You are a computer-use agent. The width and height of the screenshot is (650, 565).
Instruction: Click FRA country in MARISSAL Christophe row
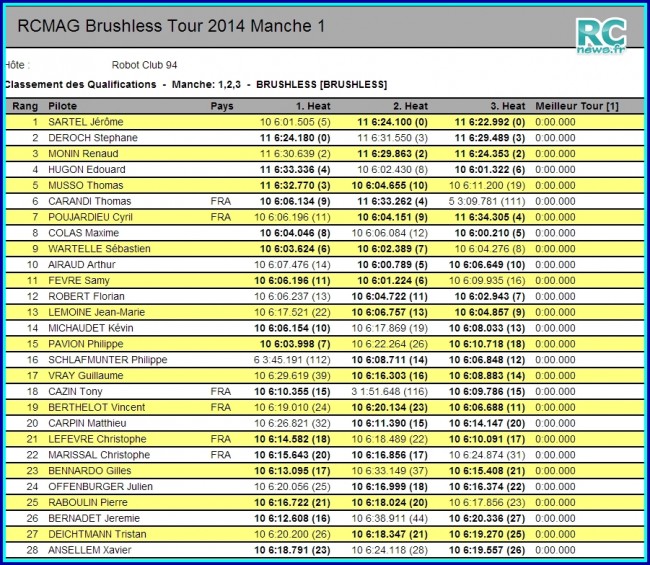click(x=221, y=455)
